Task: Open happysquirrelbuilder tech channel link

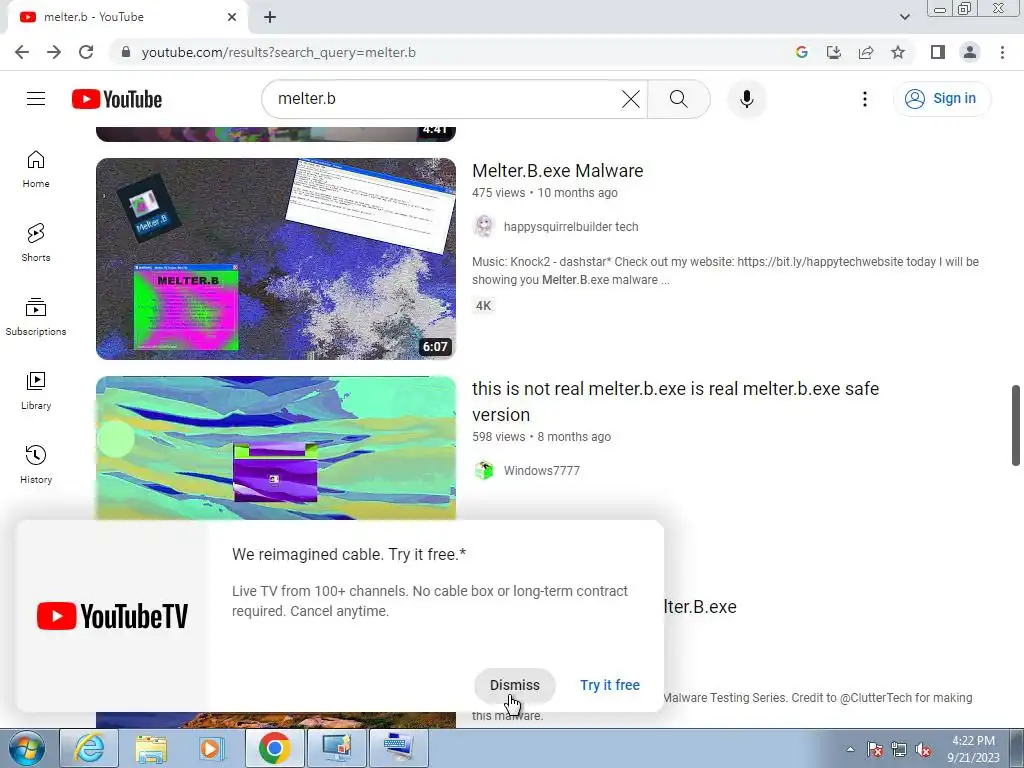Action: pos(571,227)
